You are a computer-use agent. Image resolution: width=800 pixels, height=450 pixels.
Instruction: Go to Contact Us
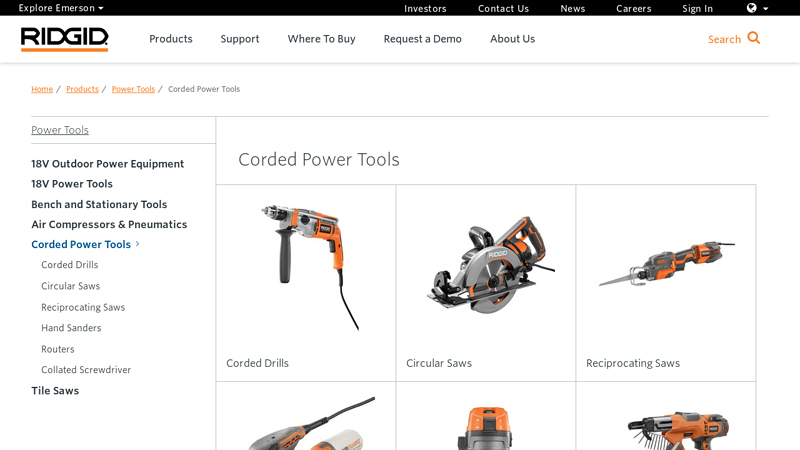pos(503,9)
